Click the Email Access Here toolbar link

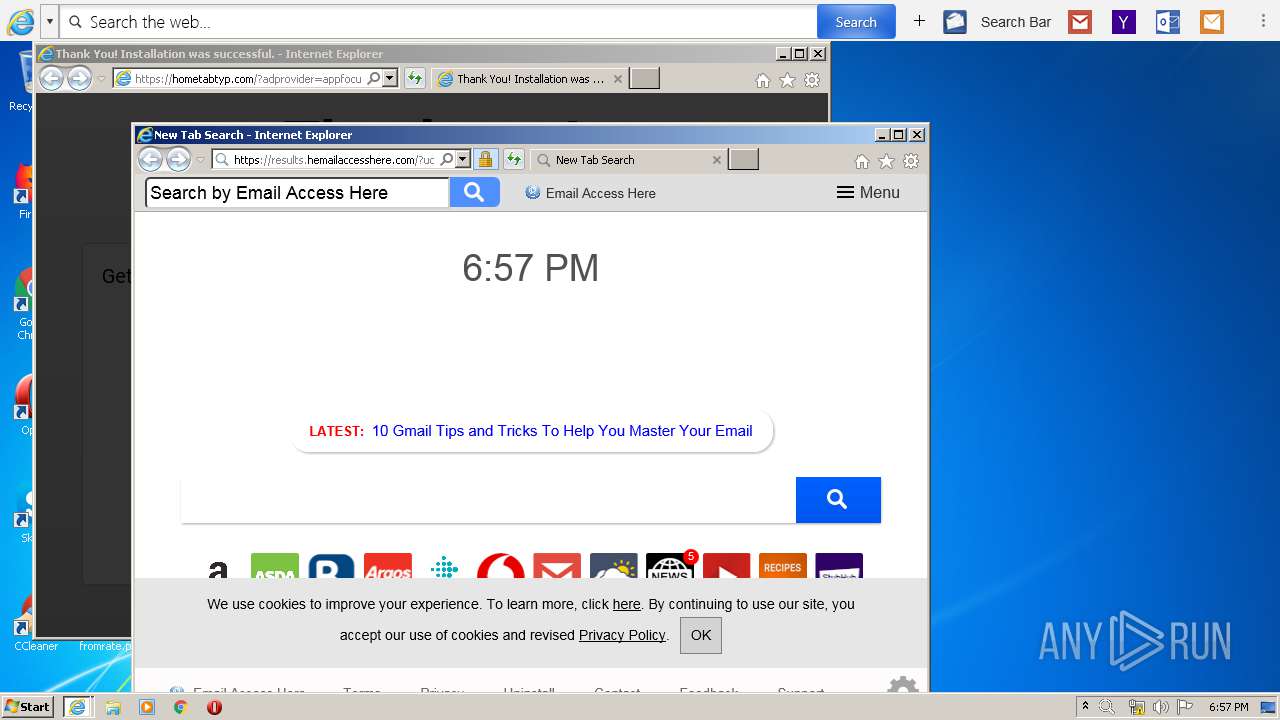pos(591,193)
